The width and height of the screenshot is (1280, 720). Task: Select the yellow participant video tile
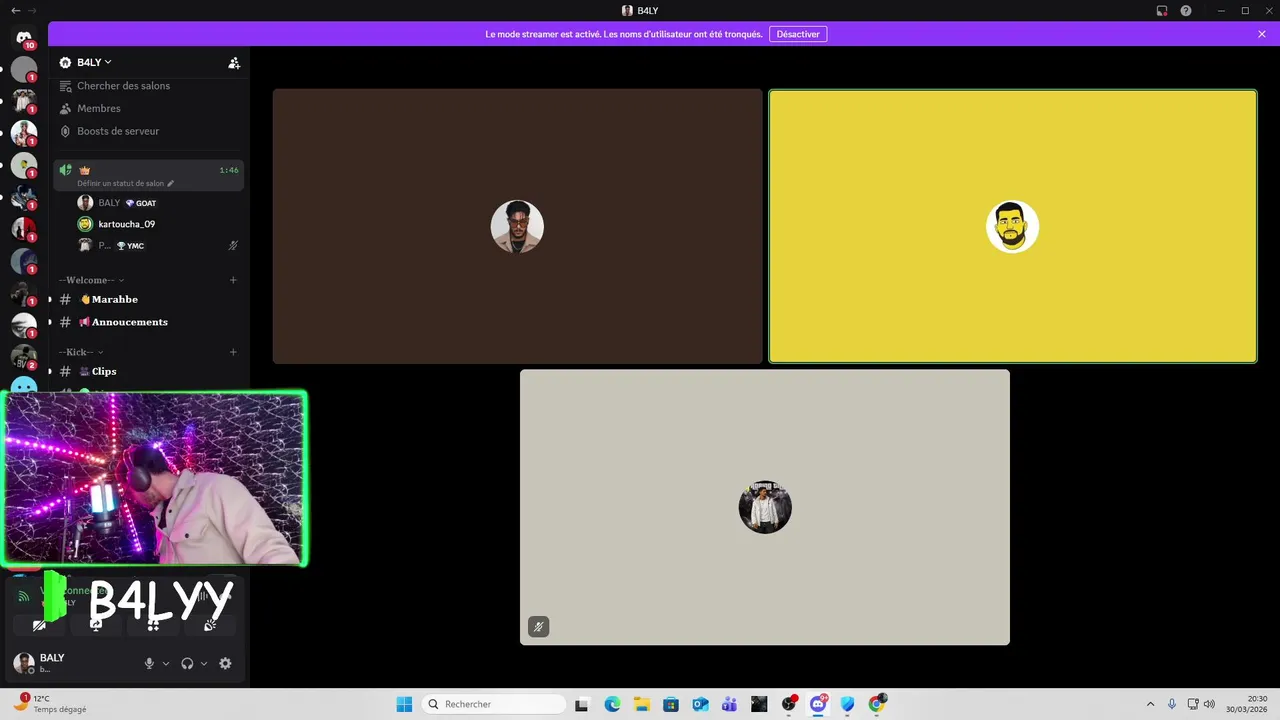pos(1012,226)
